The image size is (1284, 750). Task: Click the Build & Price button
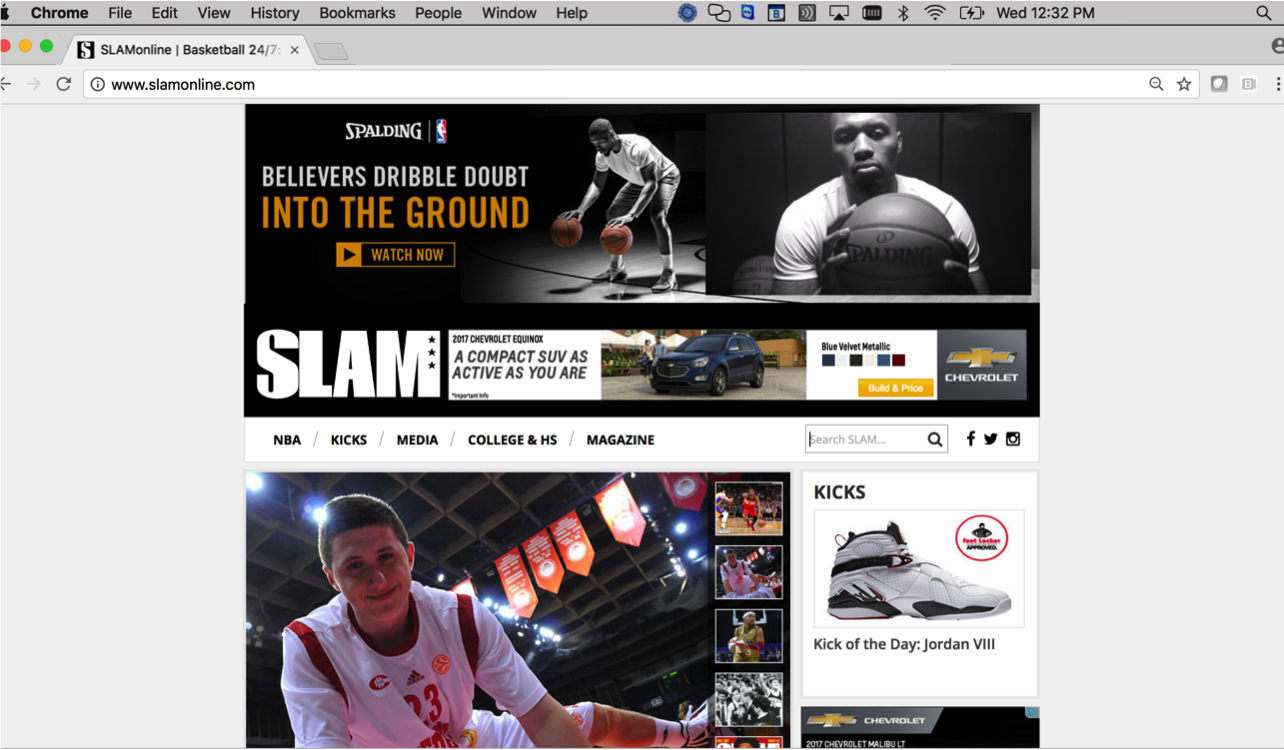(x=895, y=388)
